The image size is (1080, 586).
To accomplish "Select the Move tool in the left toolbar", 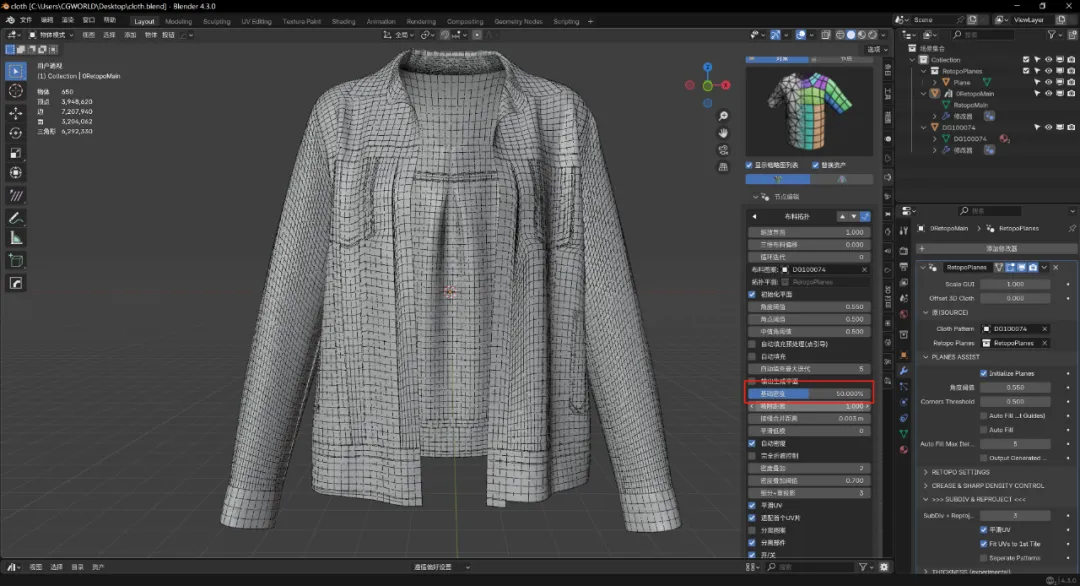I will point(16,112).
